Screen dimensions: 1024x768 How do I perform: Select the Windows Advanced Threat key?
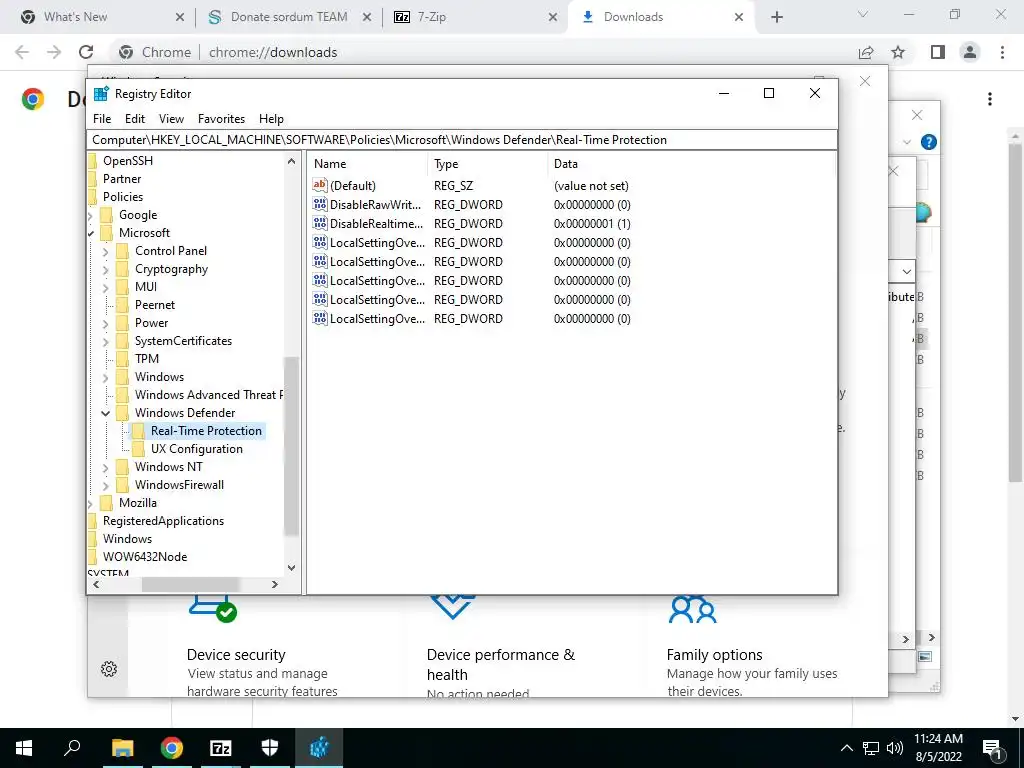pyautogui.click(x=208, y=394)
